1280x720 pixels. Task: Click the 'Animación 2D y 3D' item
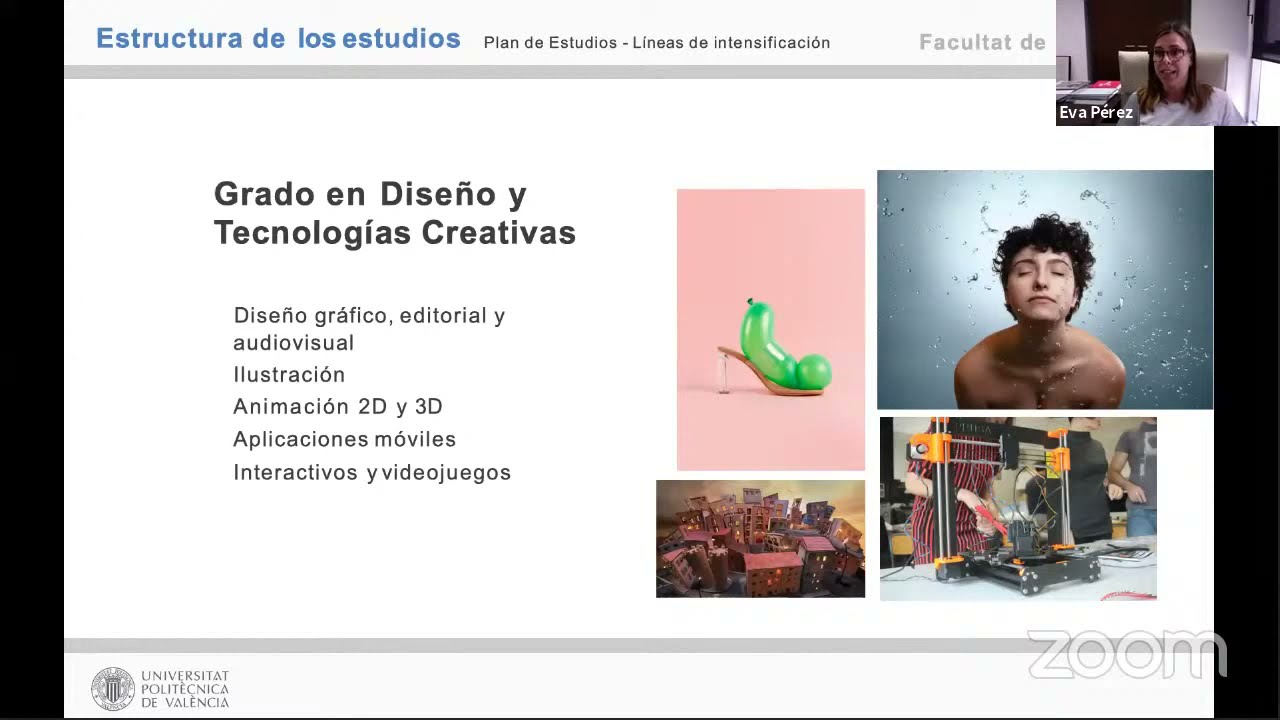point(338,407)
